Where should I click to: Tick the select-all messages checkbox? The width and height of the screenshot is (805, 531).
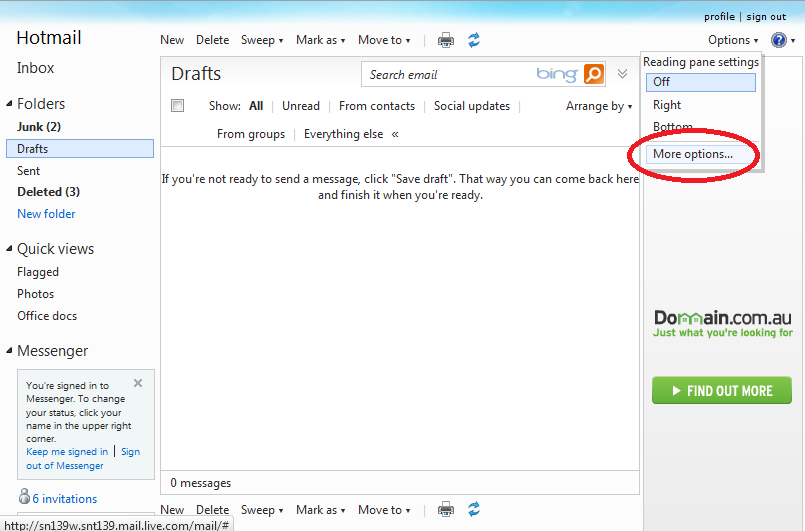[x=178, y=106]
